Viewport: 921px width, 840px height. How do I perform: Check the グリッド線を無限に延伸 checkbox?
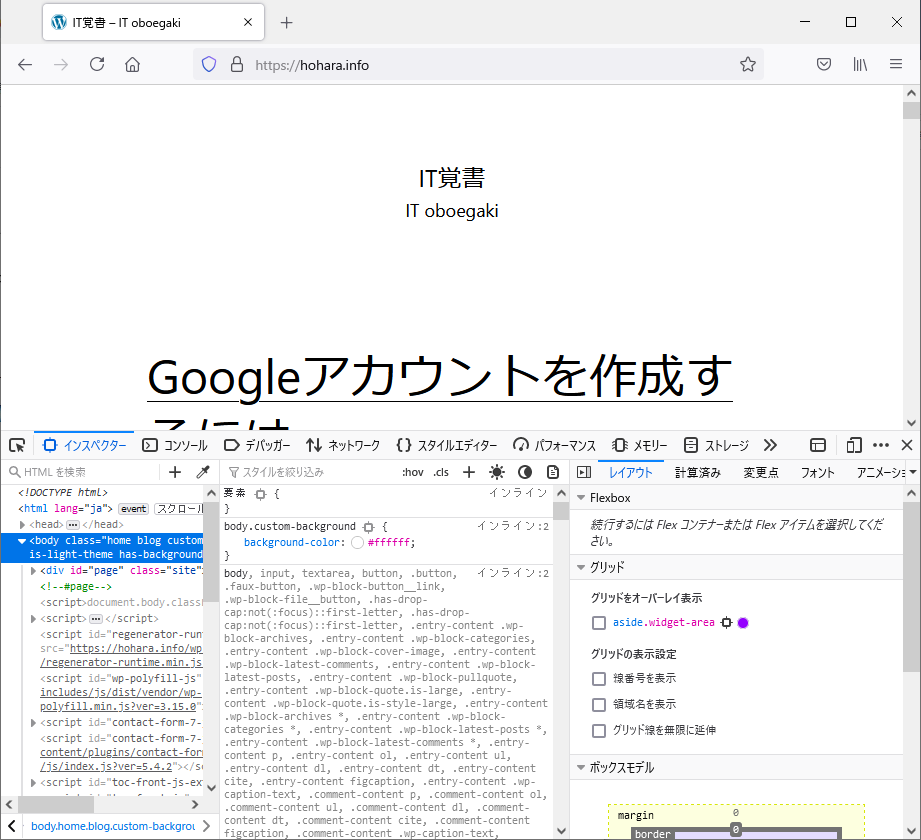tap(599, 731)
